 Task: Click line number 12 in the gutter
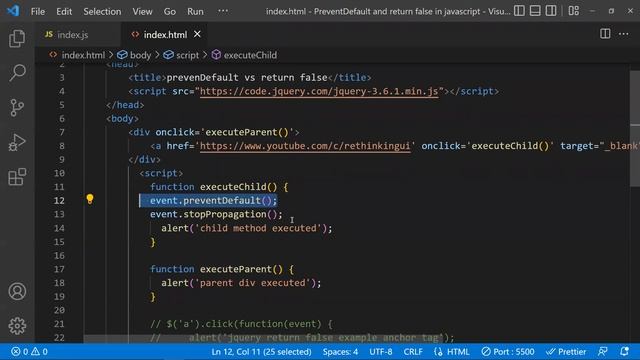[x=59, y=200]
